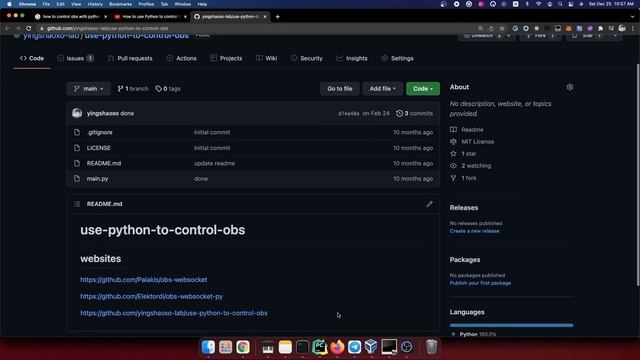Open the README table of contents icon

point(77,204)
